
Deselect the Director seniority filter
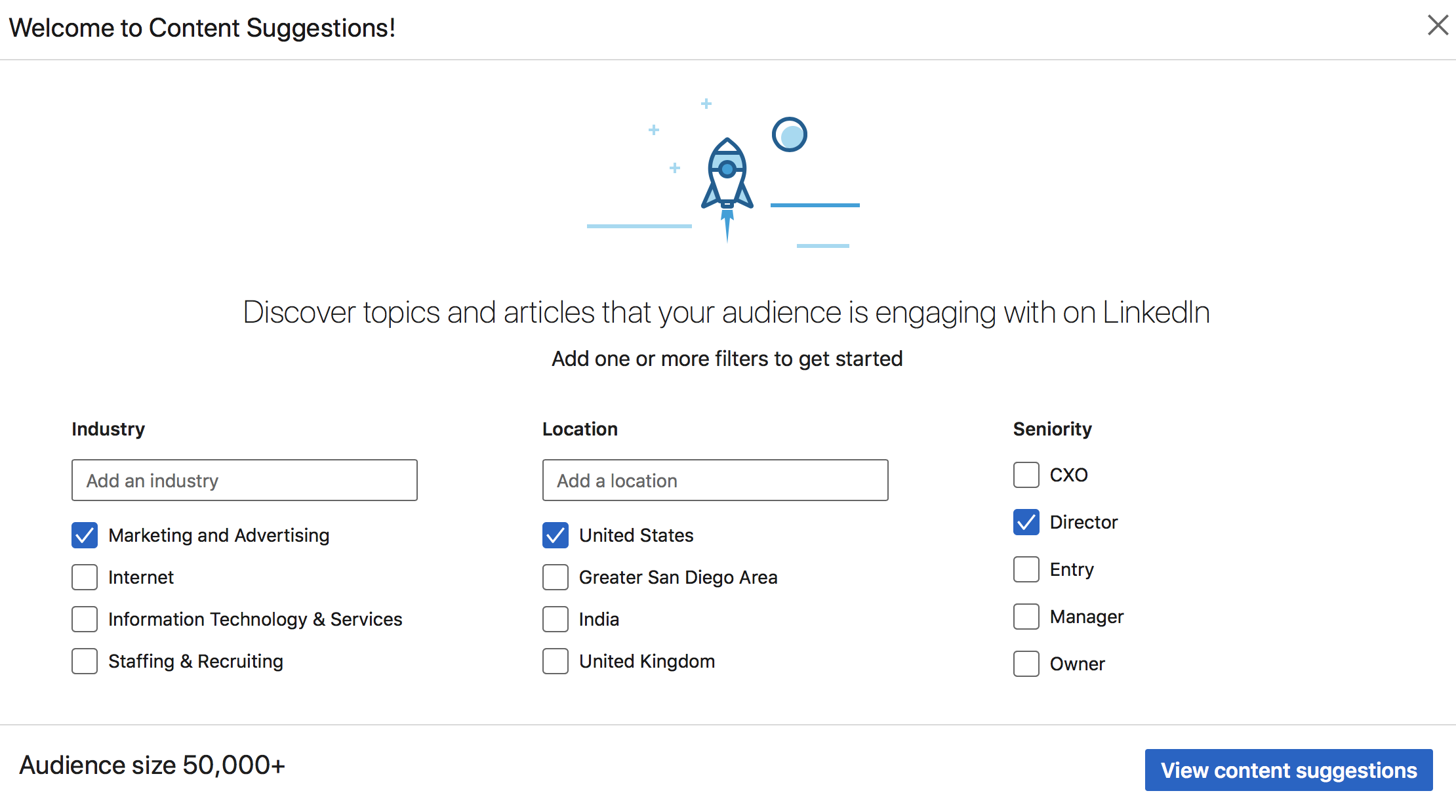click(x=1026, y=522)
